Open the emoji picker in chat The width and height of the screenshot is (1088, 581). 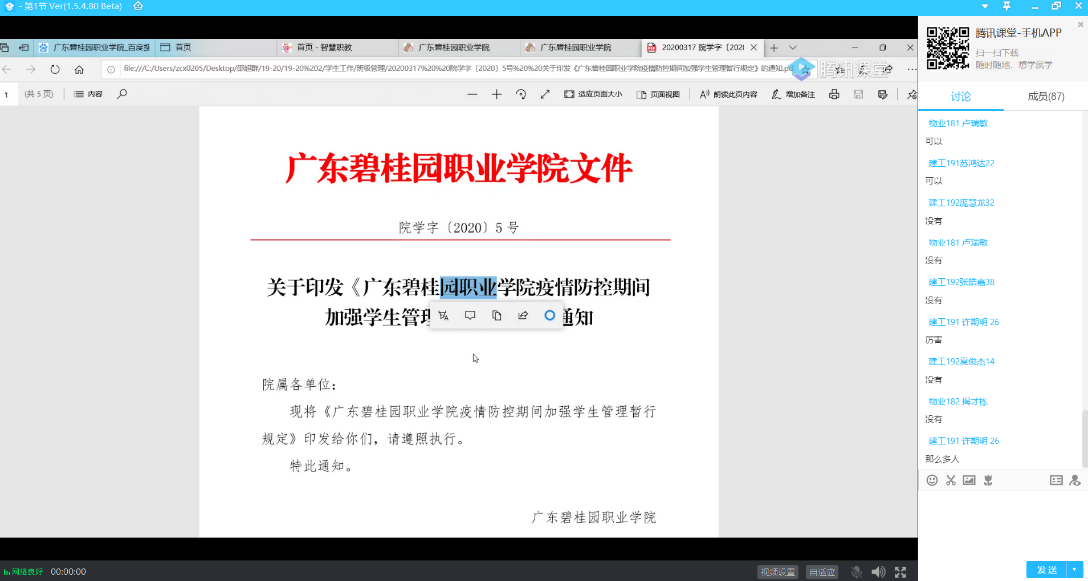(x=932, y=480)
